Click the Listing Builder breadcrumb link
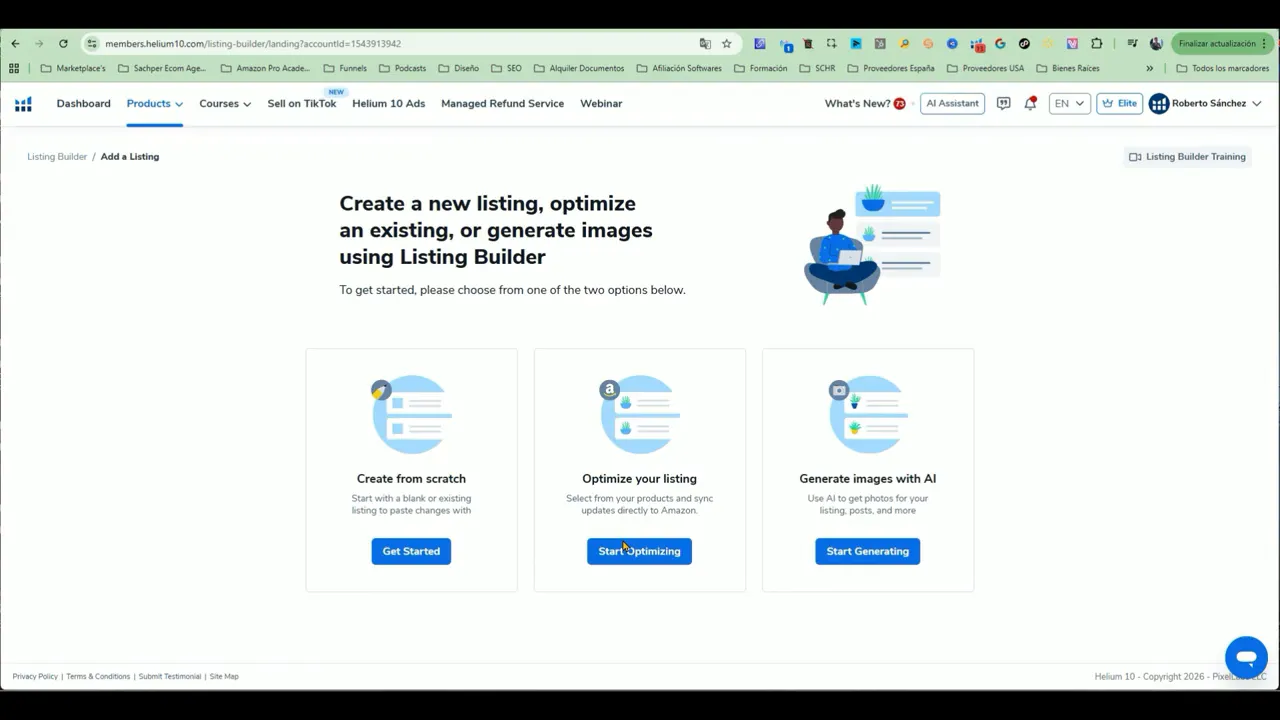 tap(57, 157)
